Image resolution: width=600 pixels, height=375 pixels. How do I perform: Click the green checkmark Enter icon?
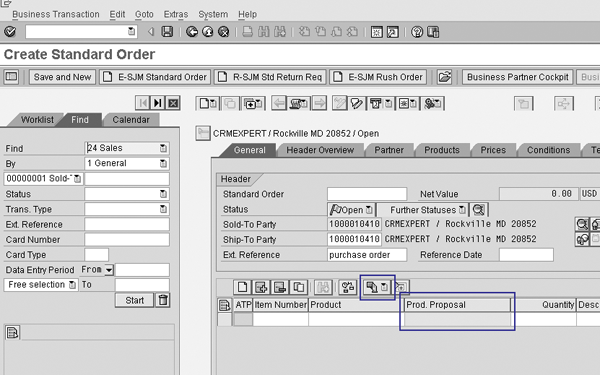click(x=10, y=32)
